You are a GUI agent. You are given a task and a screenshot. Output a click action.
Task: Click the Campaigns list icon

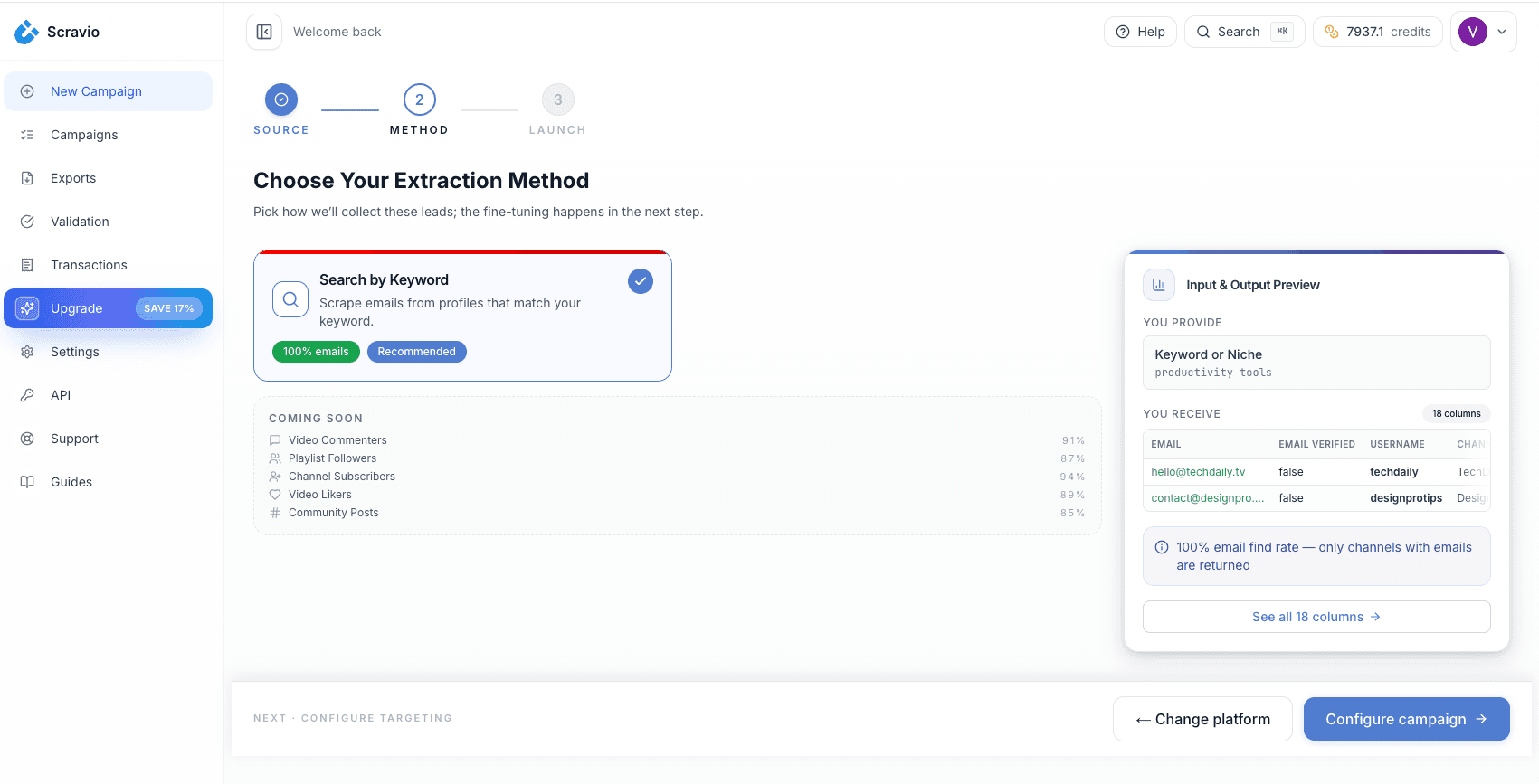27,135
